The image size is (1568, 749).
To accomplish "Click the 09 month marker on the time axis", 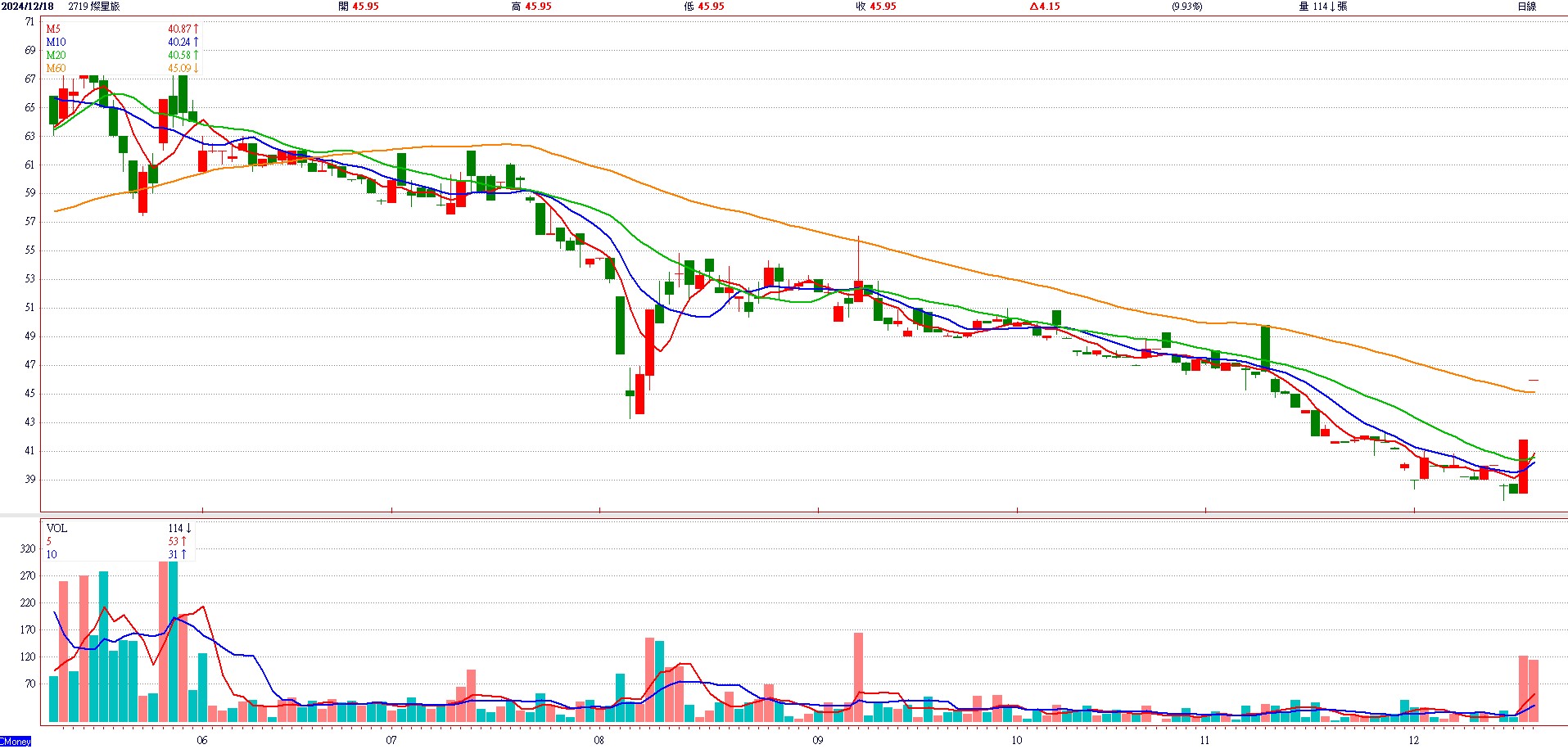I will click(818, 740).
